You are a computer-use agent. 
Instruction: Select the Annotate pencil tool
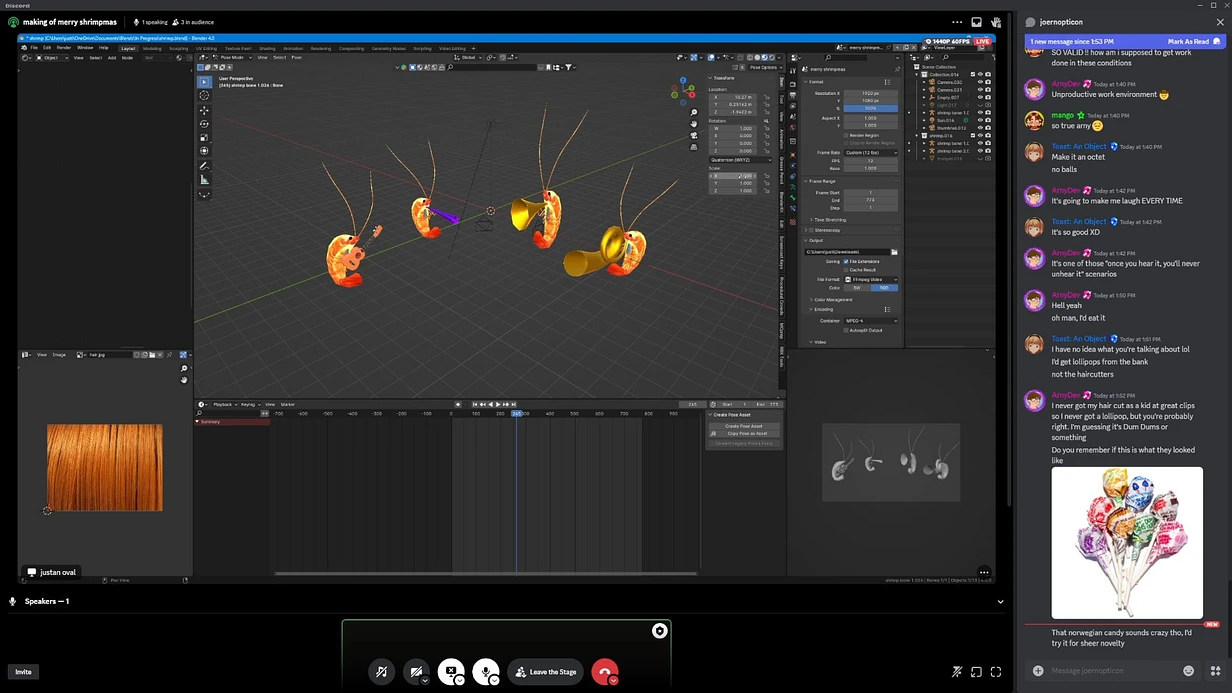204,166
